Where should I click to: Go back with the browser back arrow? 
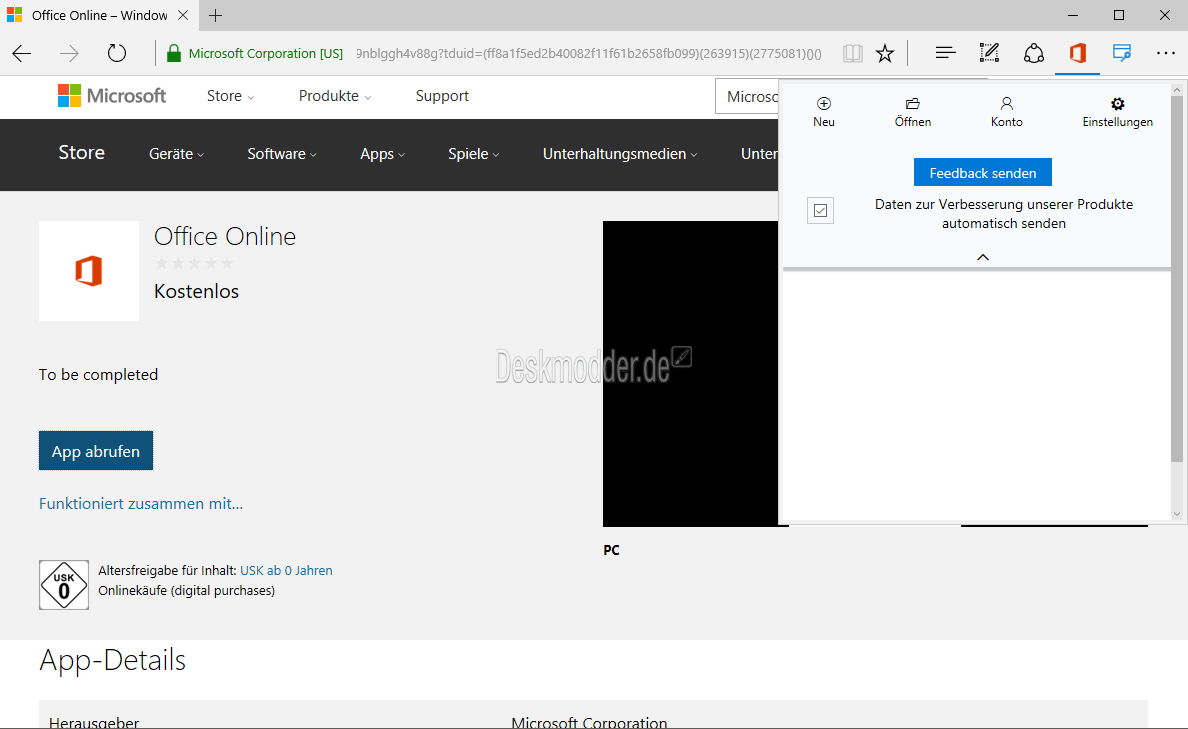[x=22, y=53]
